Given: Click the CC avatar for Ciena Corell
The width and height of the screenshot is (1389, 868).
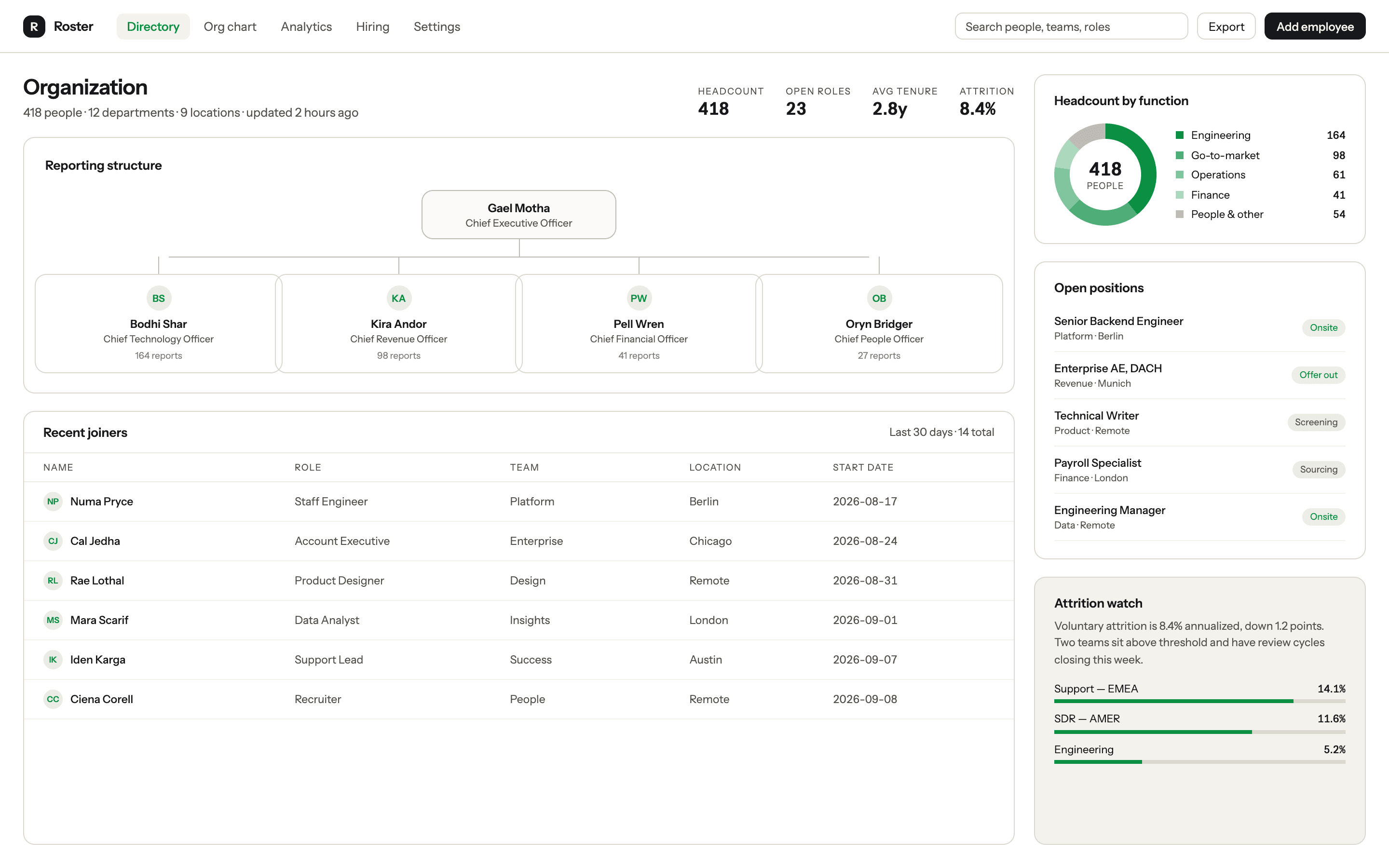Looking at the screenshot, I should (x=53, y=699).
